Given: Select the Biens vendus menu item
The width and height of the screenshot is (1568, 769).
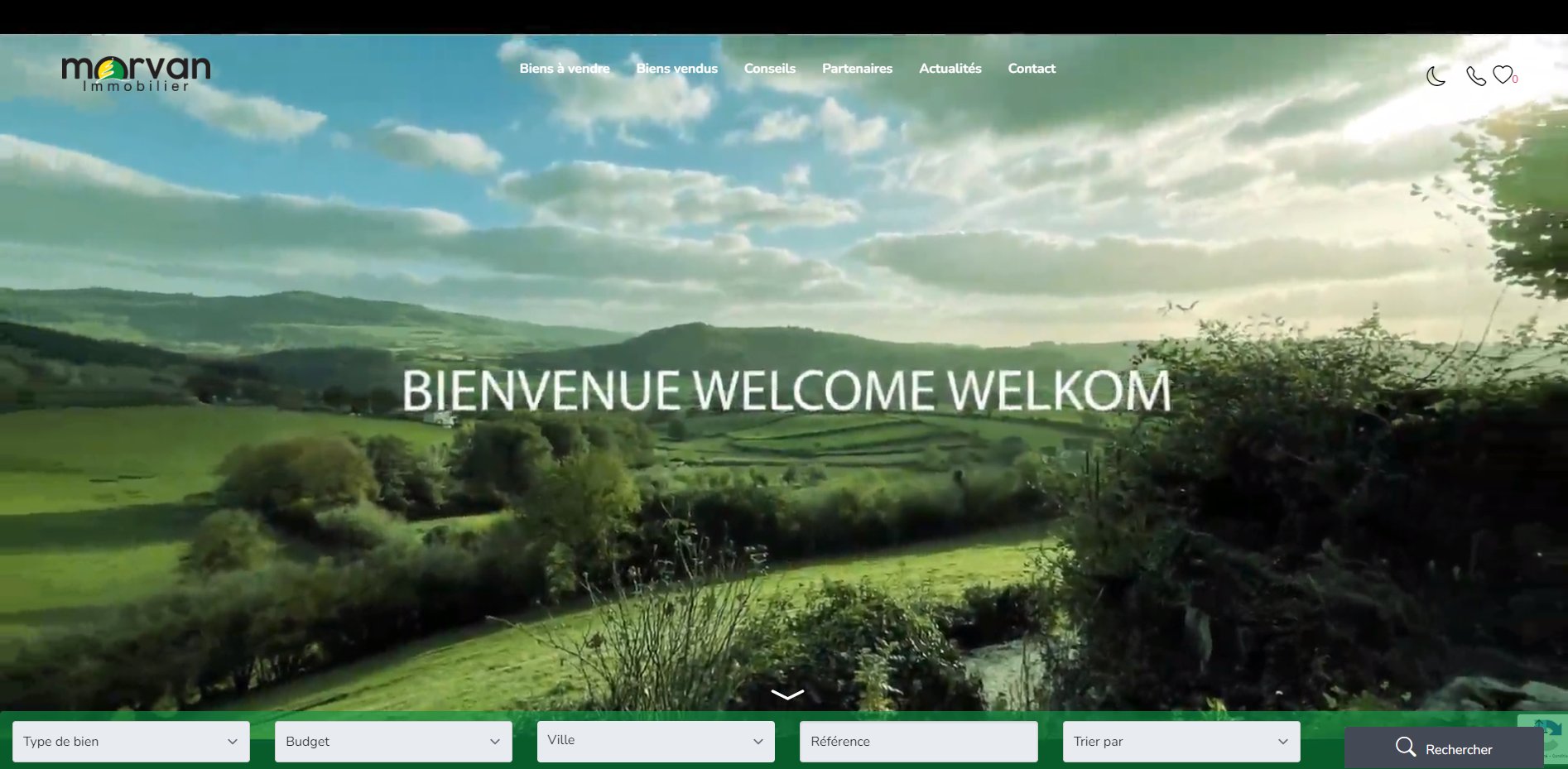Looking at the screenshot, I should [676, 69].
